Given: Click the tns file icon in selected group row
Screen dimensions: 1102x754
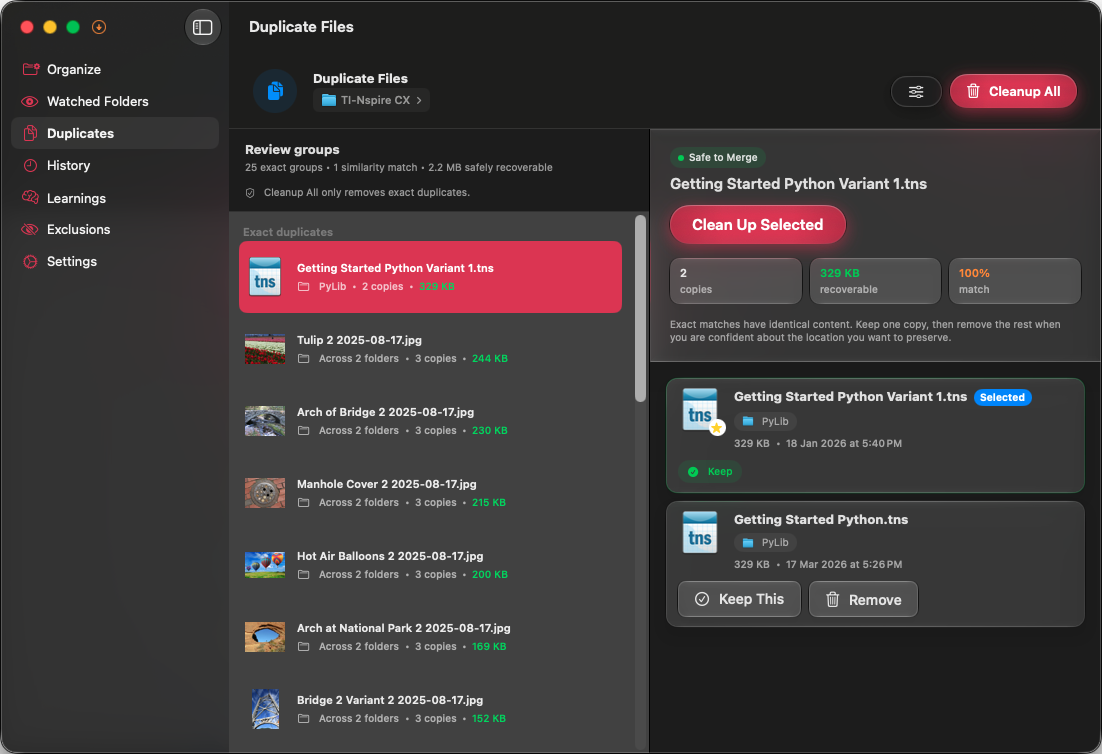Looking at the screenshot, I should click(265, 277).
